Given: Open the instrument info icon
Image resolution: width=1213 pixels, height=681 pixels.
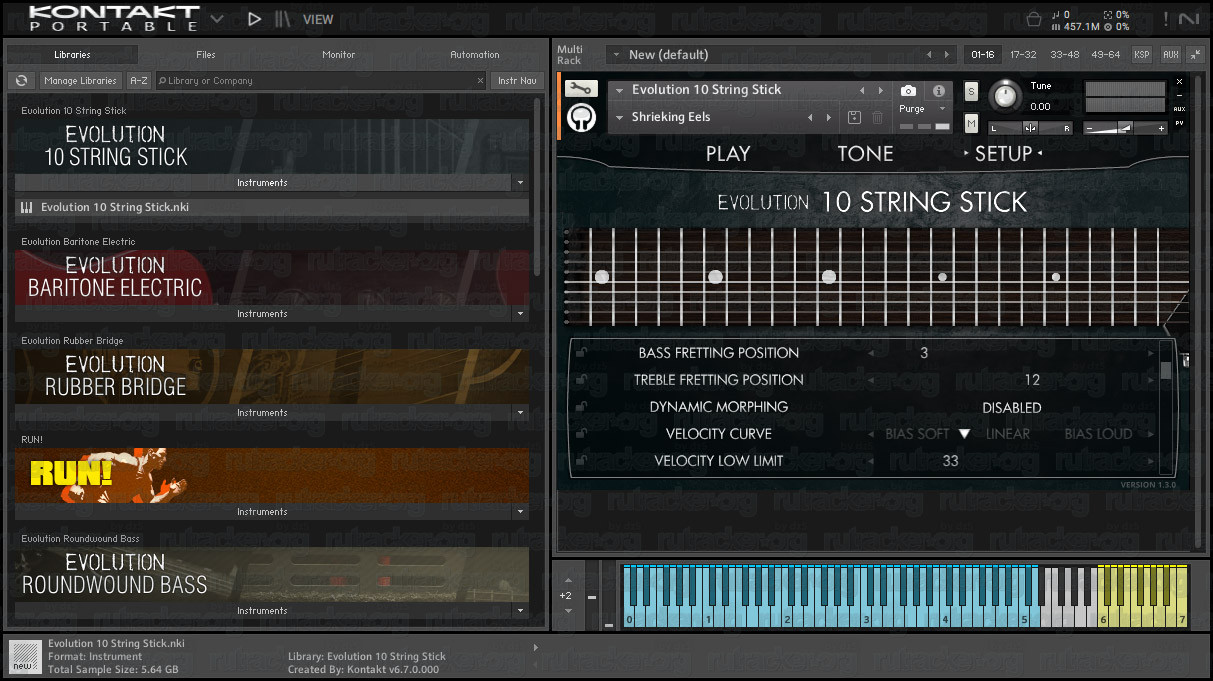Looking at the screenshot, I should click(938, 90).
